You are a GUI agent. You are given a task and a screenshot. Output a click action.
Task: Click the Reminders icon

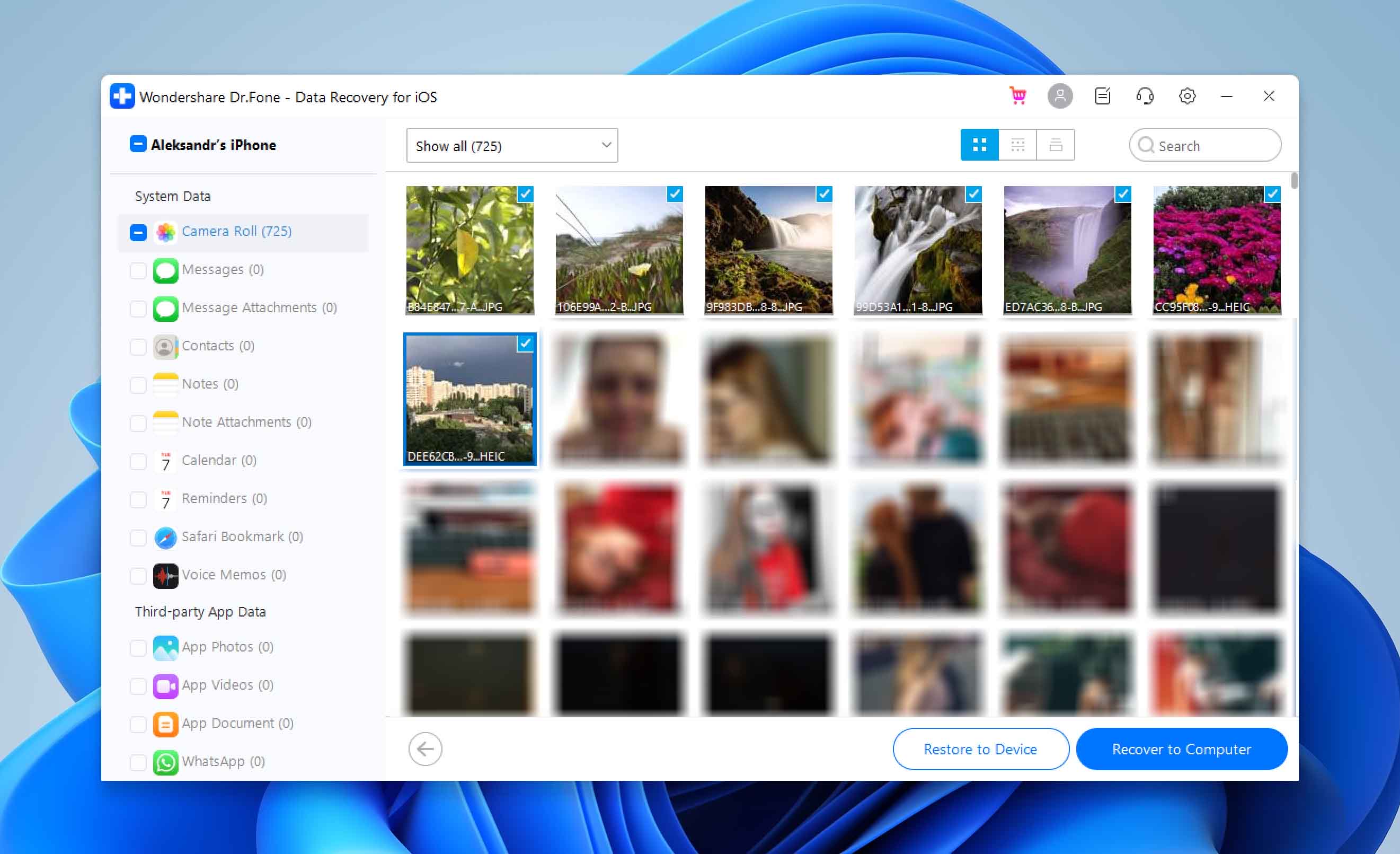[165, 499]
